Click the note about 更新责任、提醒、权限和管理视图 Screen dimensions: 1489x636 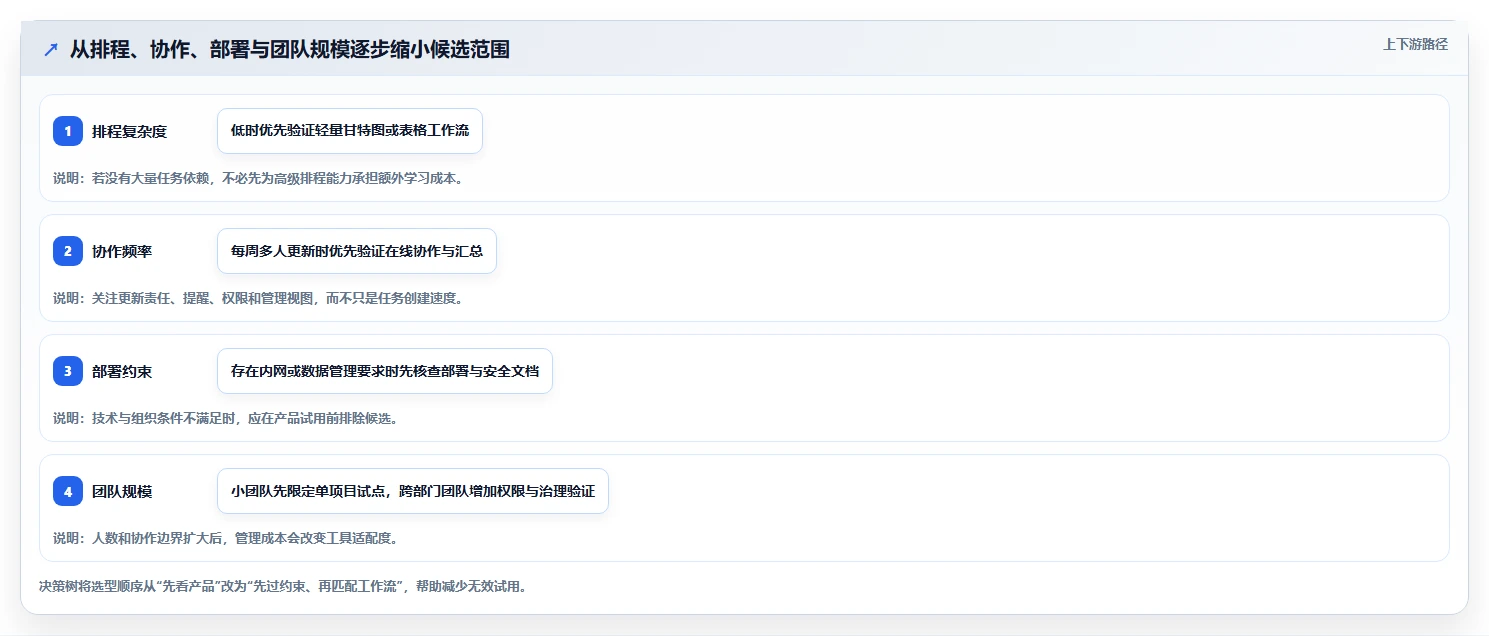point(258,298)
